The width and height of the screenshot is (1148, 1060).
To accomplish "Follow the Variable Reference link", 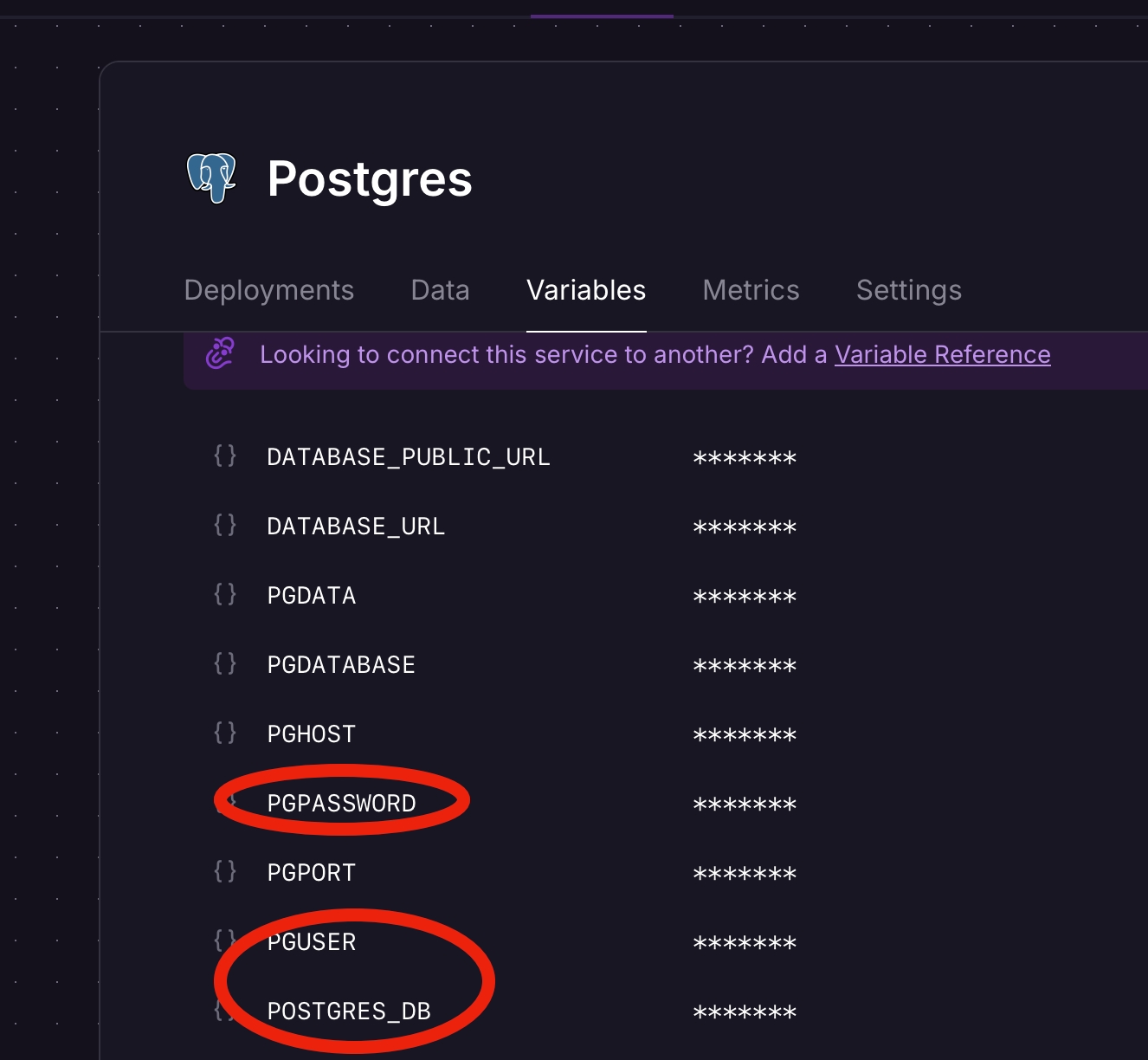I will 942,355.
